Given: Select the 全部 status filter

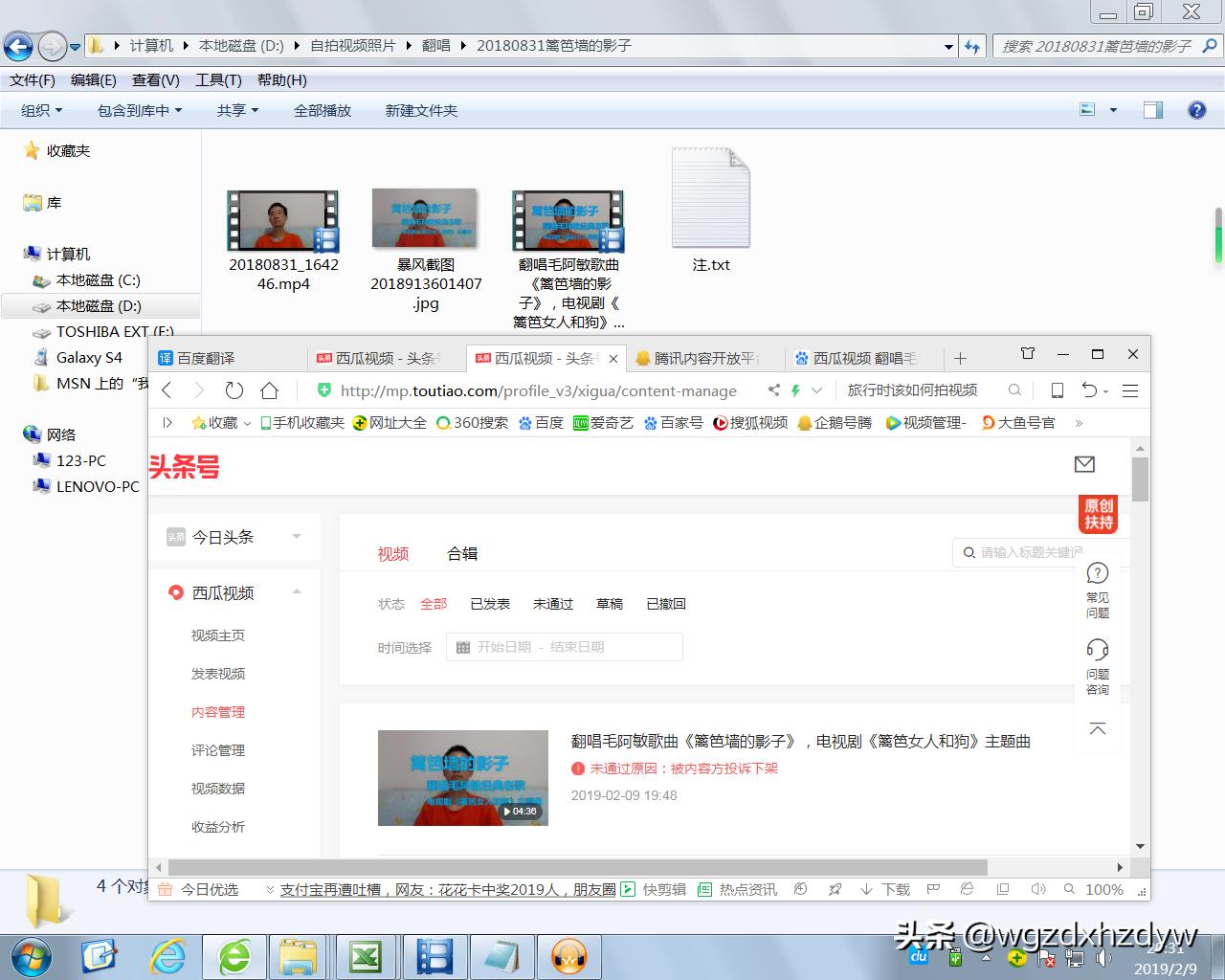Looking at the screenshot, I should pyautogui.click(x=434, y=604).
